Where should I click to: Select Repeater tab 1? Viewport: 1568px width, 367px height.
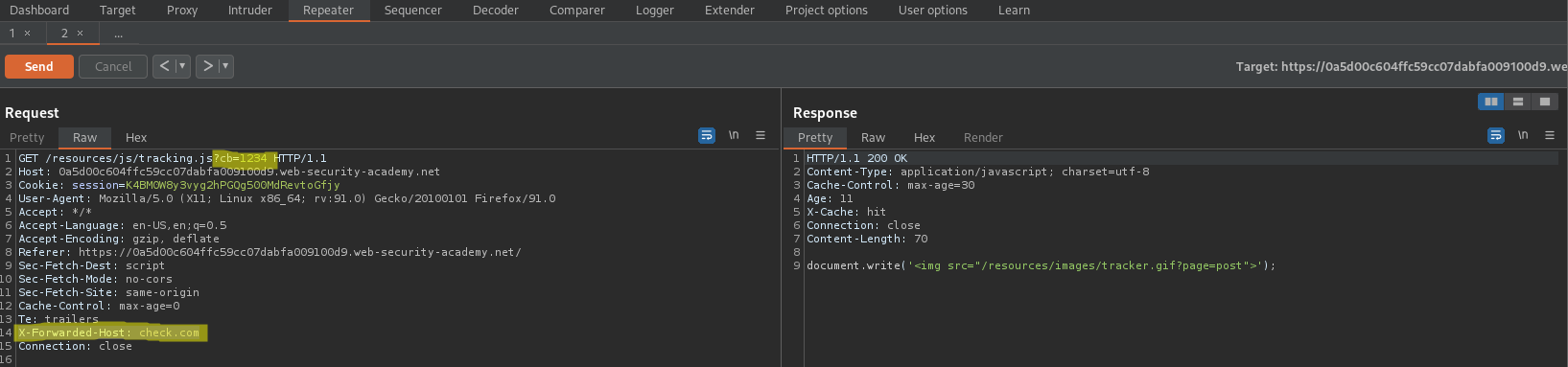(12, 34)
